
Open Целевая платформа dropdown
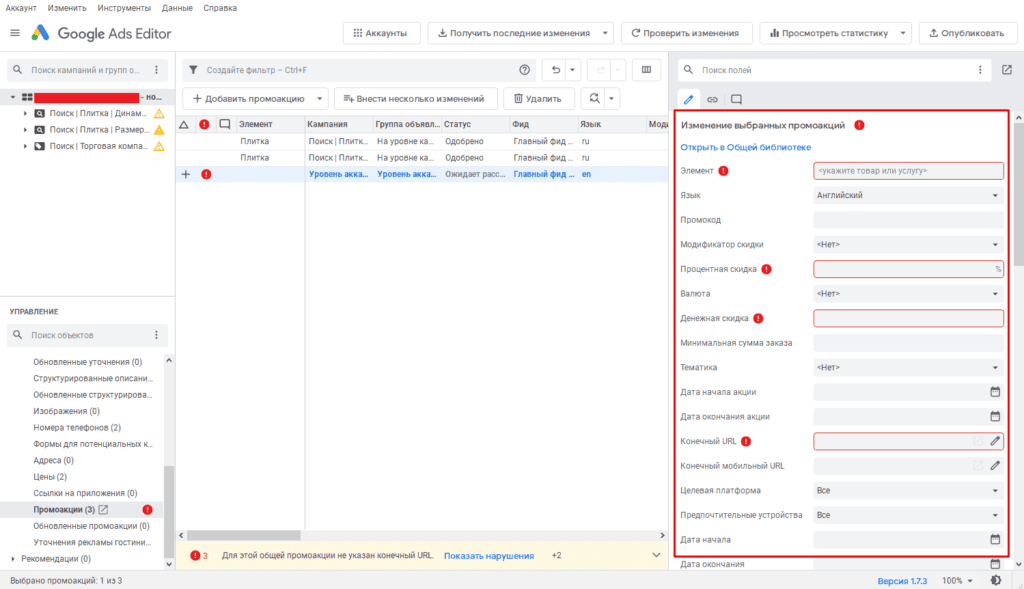(908, 490)
